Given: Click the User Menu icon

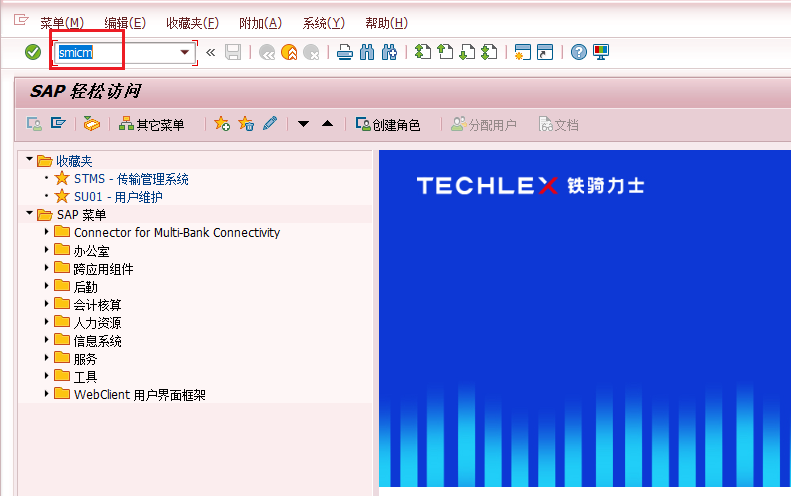Looking at the screenshot, I should tap(34, 124).
